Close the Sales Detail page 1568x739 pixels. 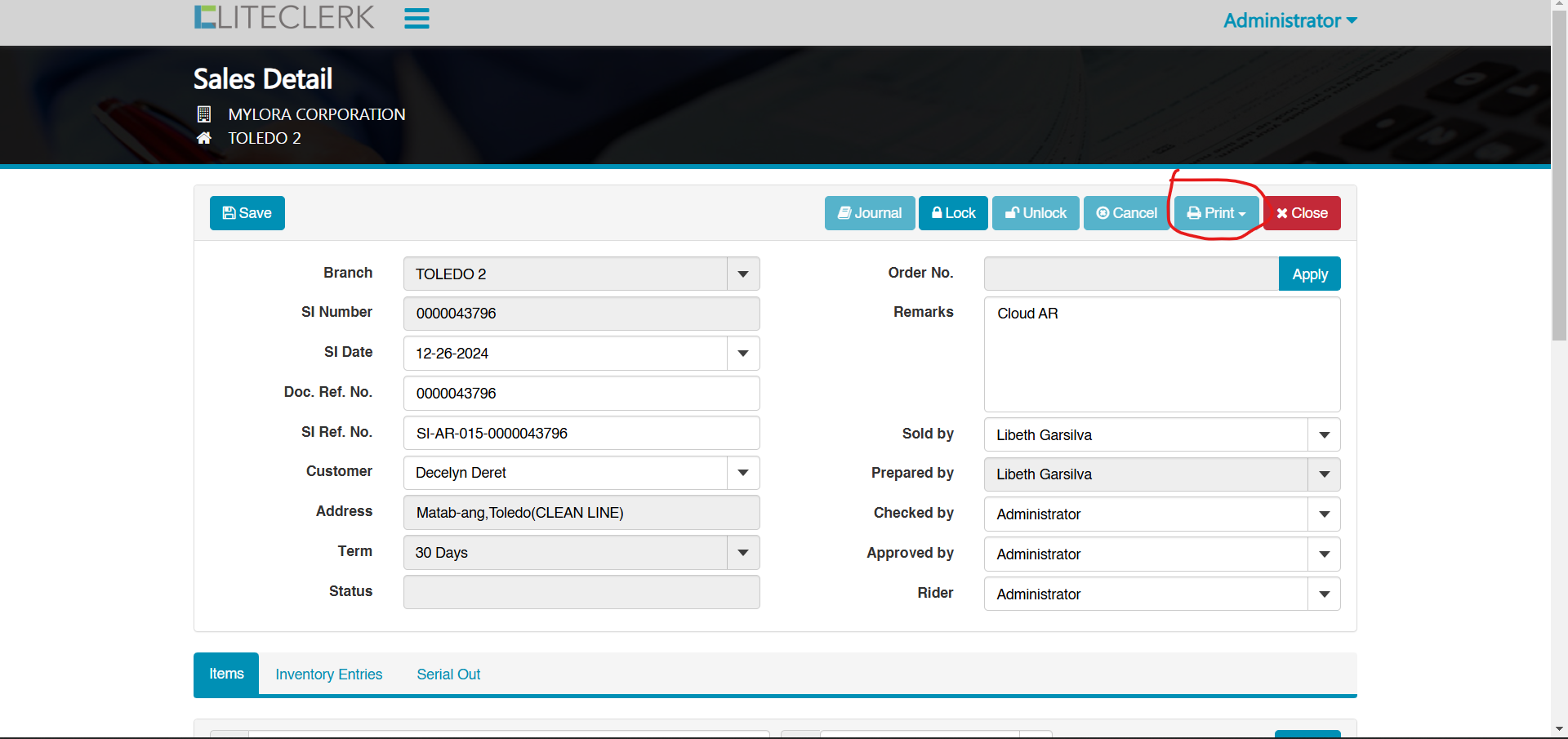pos(1302,213)
